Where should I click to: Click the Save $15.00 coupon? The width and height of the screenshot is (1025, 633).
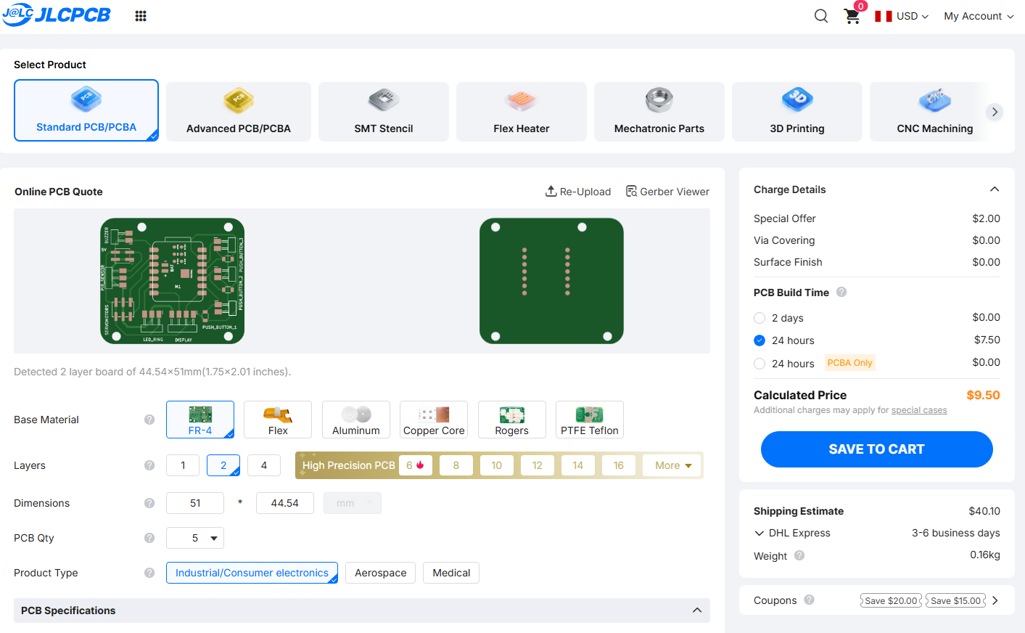(955, 600)
